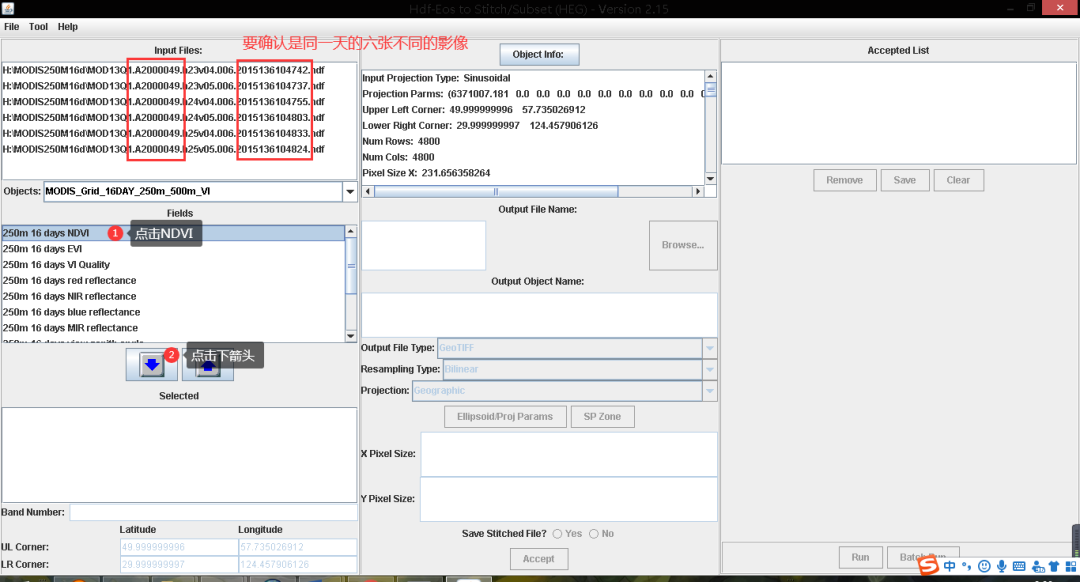This screenshot has height=582, width=1080.
Task: Select No for Save Stitched File
Action: (594, 534)
